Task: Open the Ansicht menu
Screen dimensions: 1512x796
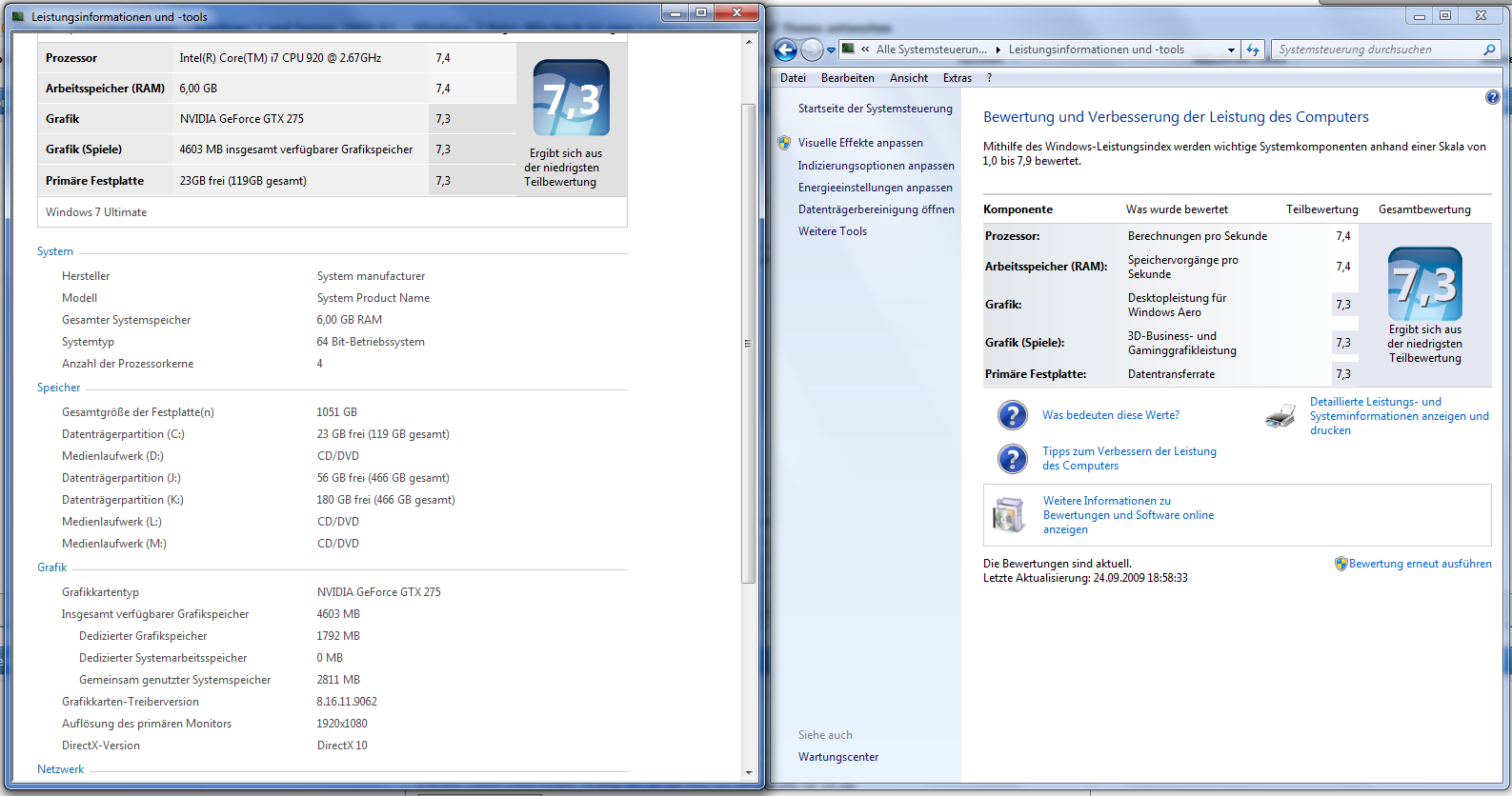Action: 909,78
